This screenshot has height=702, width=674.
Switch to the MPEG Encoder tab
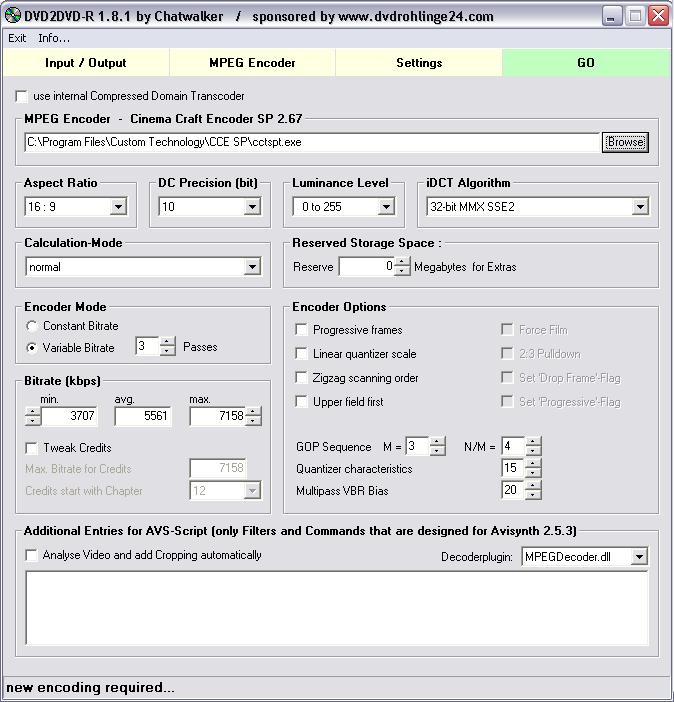pos(252,63)
